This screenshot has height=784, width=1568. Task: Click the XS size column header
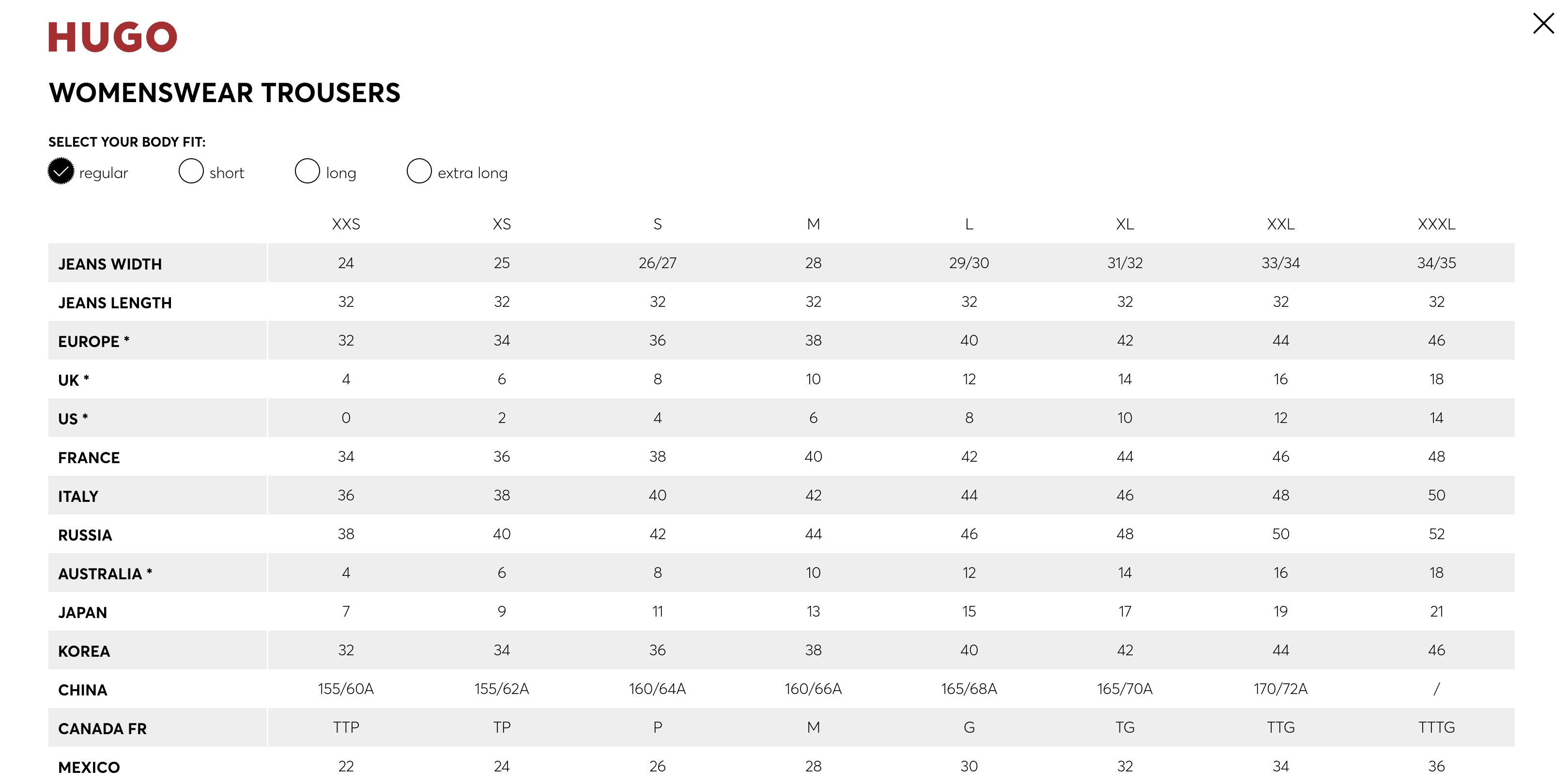tap(502, 225)
